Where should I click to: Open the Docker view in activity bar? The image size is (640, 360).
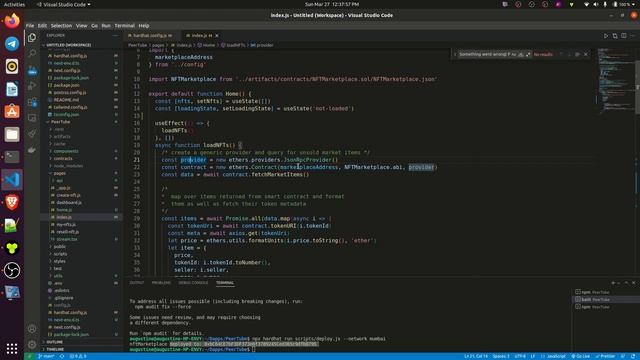click(x=32, y=150)
